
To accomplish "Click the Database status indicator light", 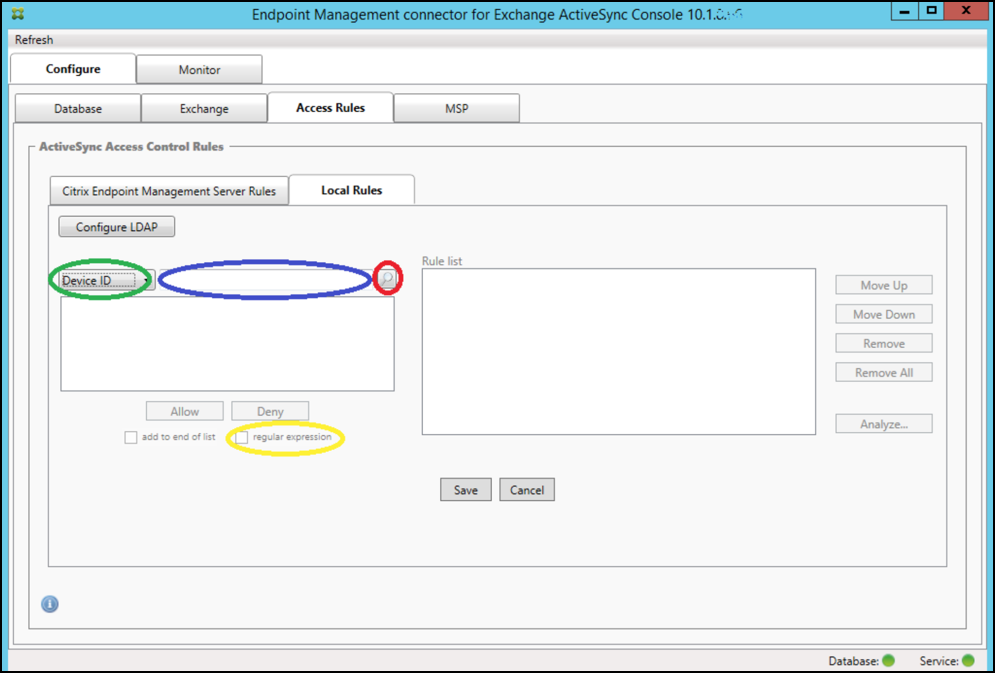I will tap(888, 661).
